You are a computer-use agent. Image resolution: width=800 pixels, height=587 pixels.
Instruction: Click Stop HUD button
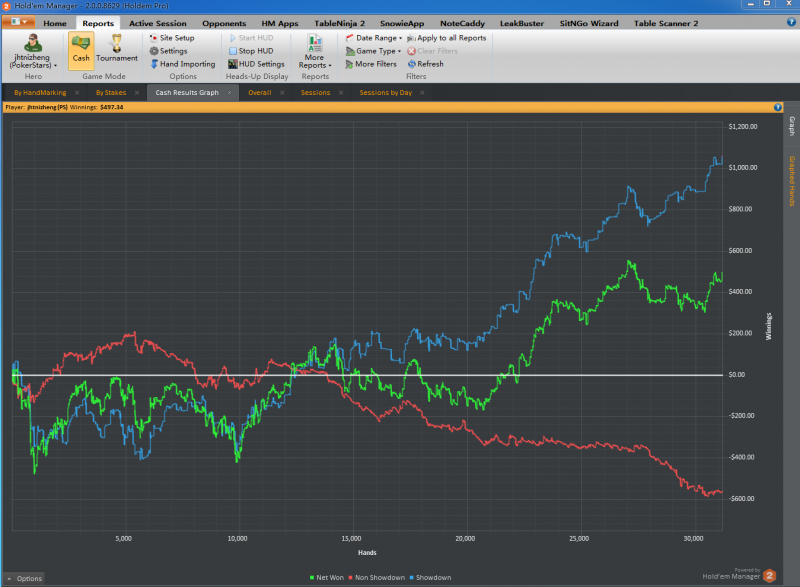tap(254, 51)
